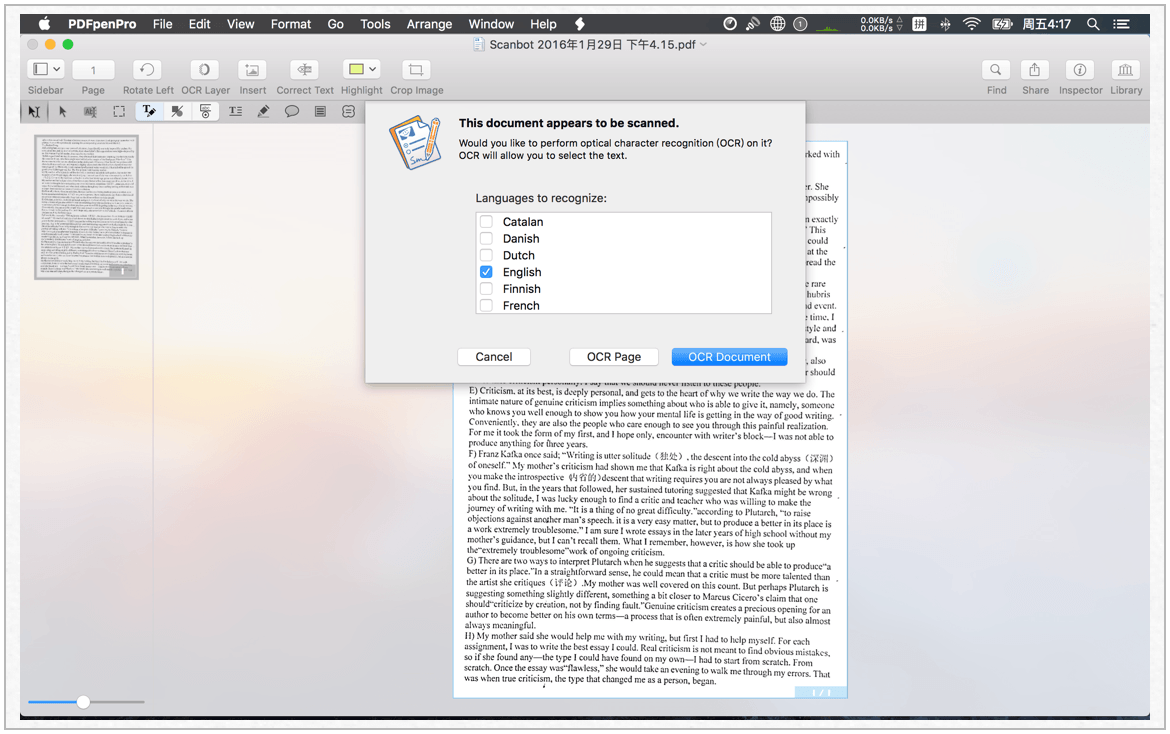Click the Bluetooth menu bar icon

(945, 24)
